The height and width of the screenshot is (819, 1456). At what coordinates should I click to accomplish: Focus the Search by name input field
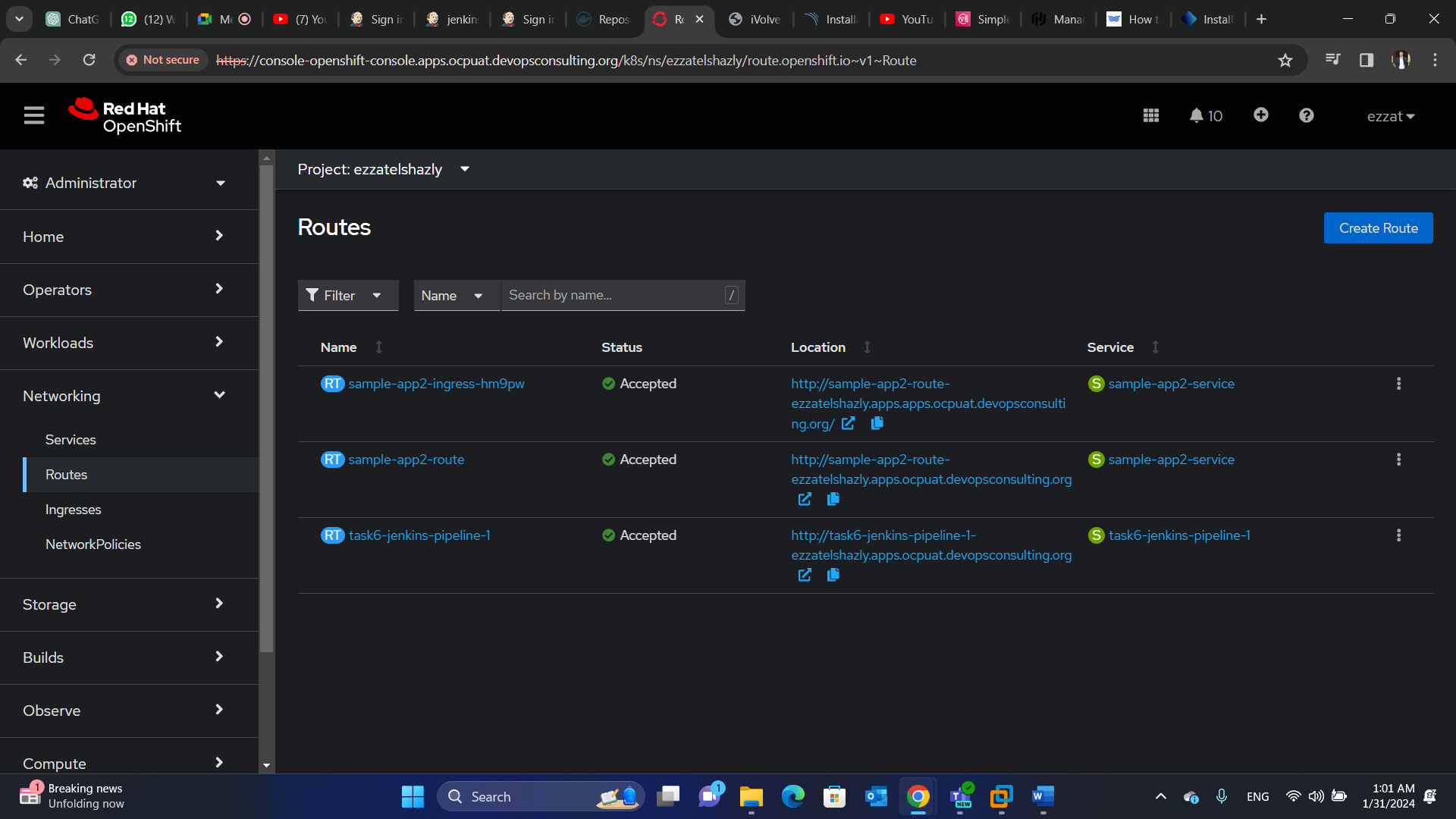(x=613, y=296)
